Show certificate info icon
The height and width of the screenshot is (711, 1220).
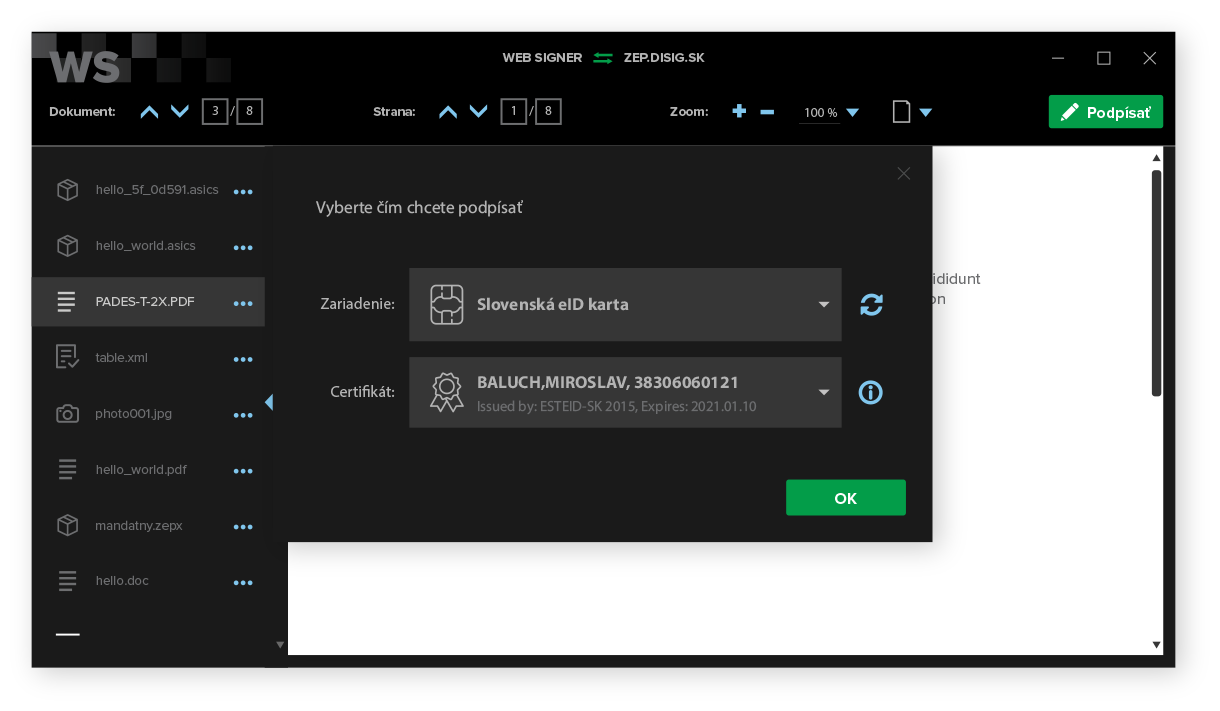coord(871,393)
